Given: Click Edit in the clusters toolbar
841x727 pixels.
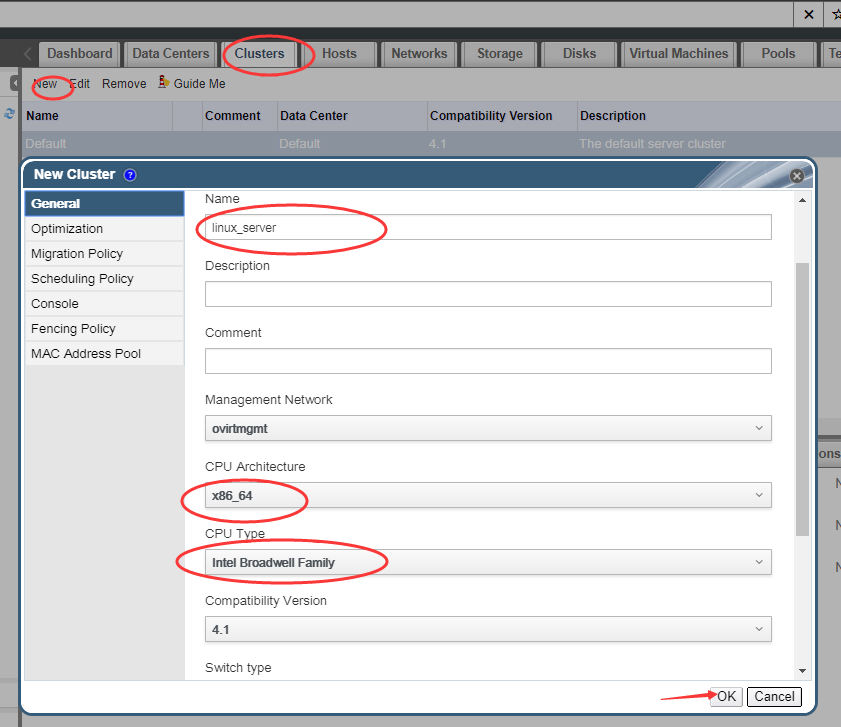Looking at the screenshot, I should (x=80, y=84).
